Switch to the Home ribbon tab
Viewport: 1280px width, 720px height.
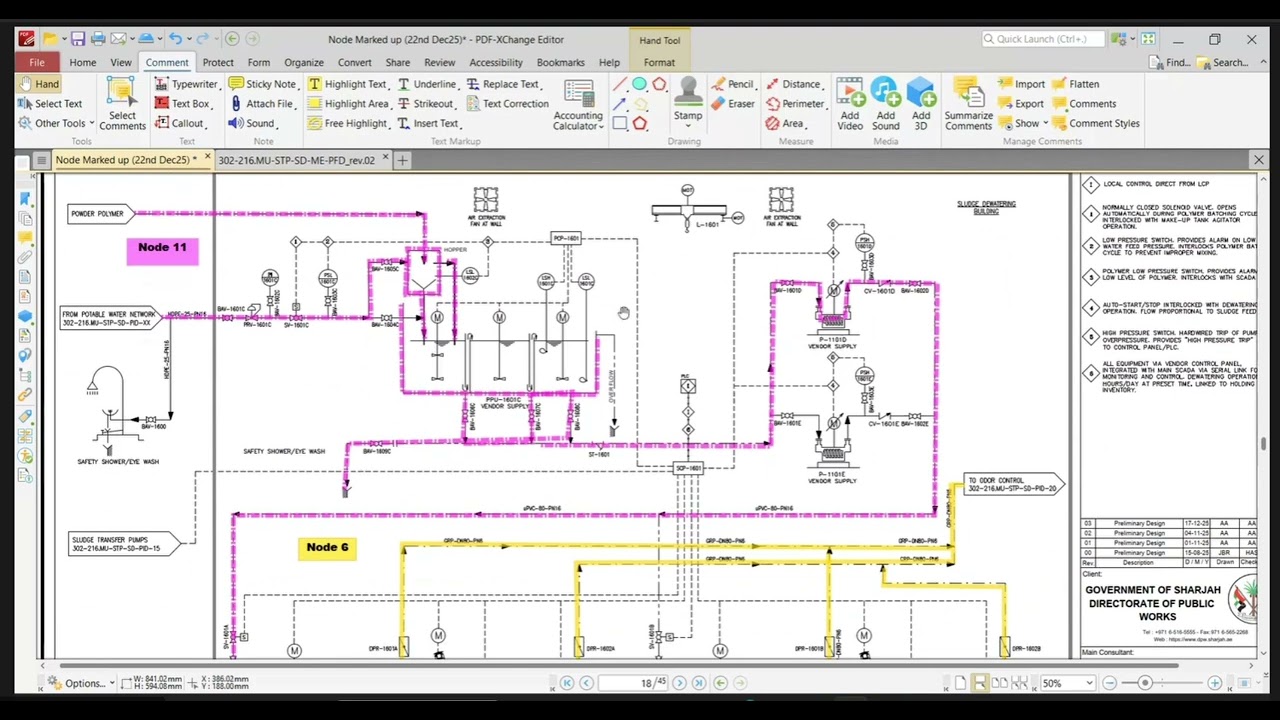coord(83,62)
